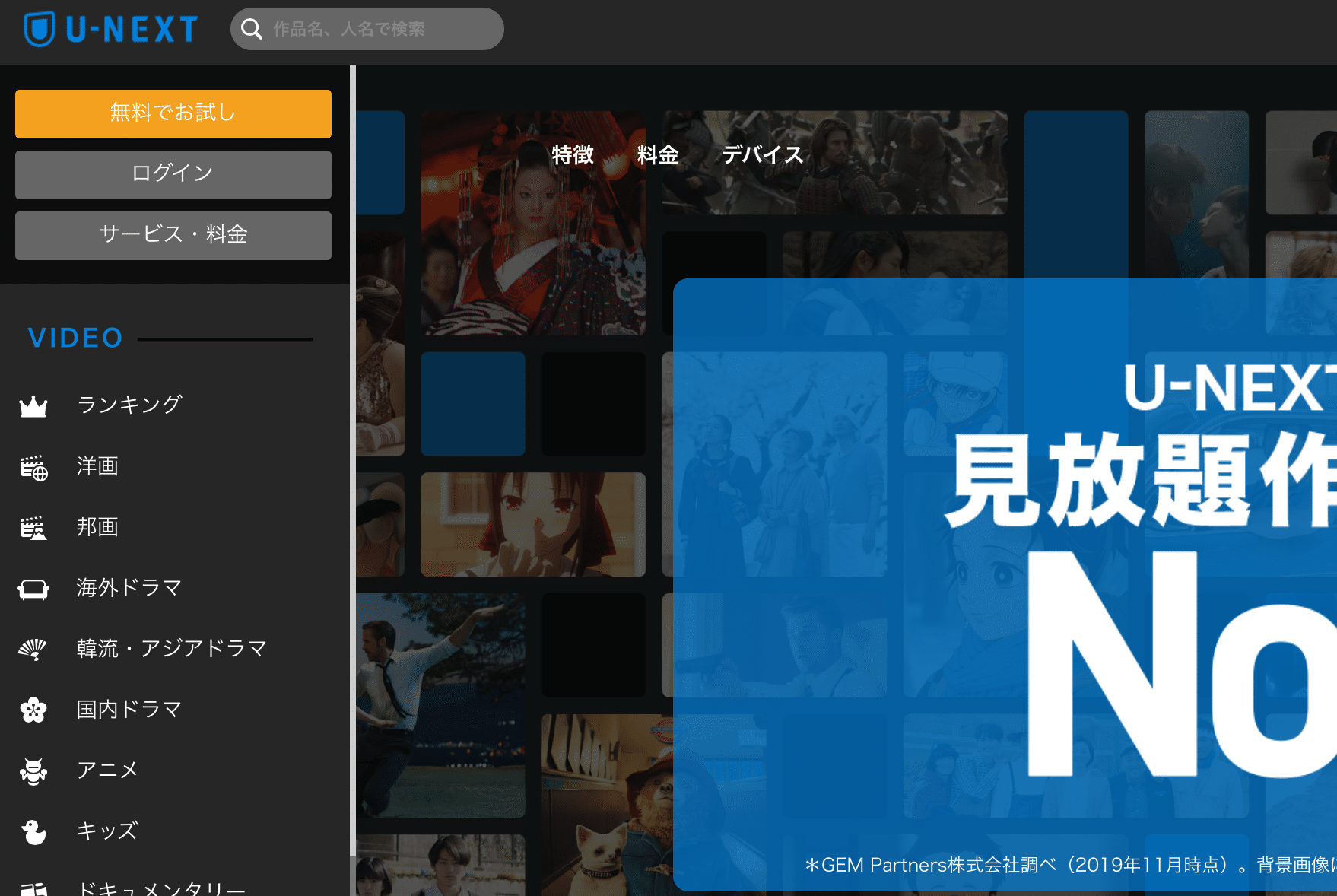Click the sidebar vertical scrollbar
Screen dimensions: 1337x896
[x=353, y=460]
